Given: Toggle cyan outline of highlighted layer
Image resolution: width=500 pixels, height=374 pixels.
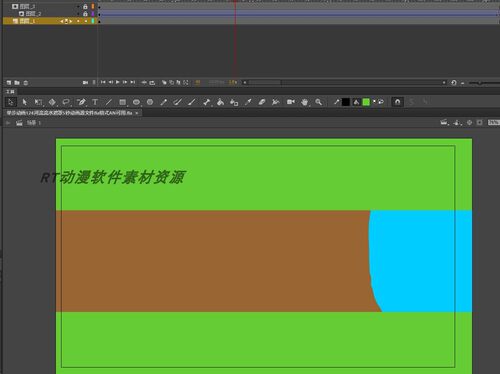Looking at the screenshot, I should coord(93,21).
